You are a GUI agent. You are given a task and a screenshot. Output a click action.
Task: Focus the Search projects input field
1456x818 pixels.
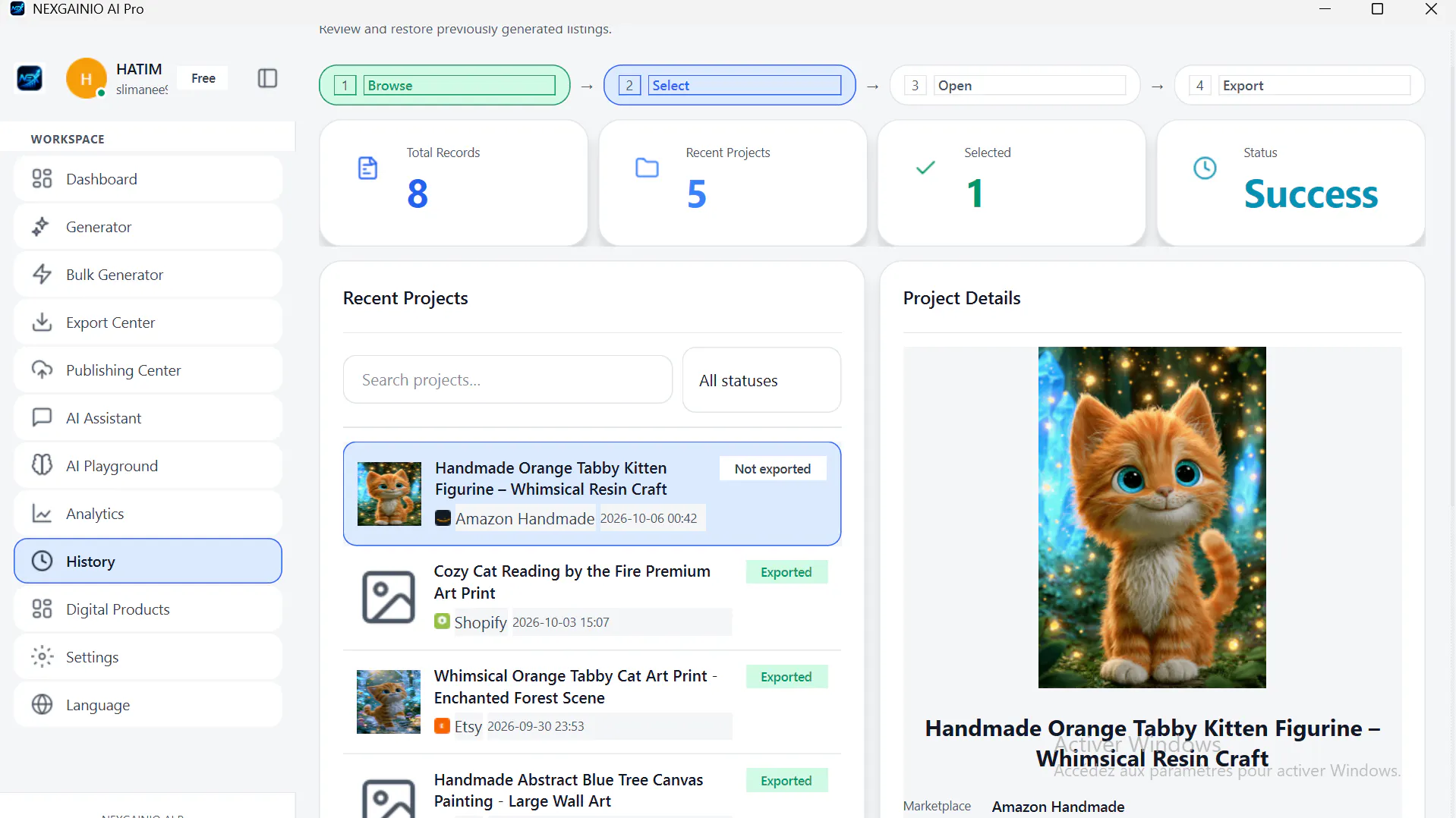pos(508,379)
